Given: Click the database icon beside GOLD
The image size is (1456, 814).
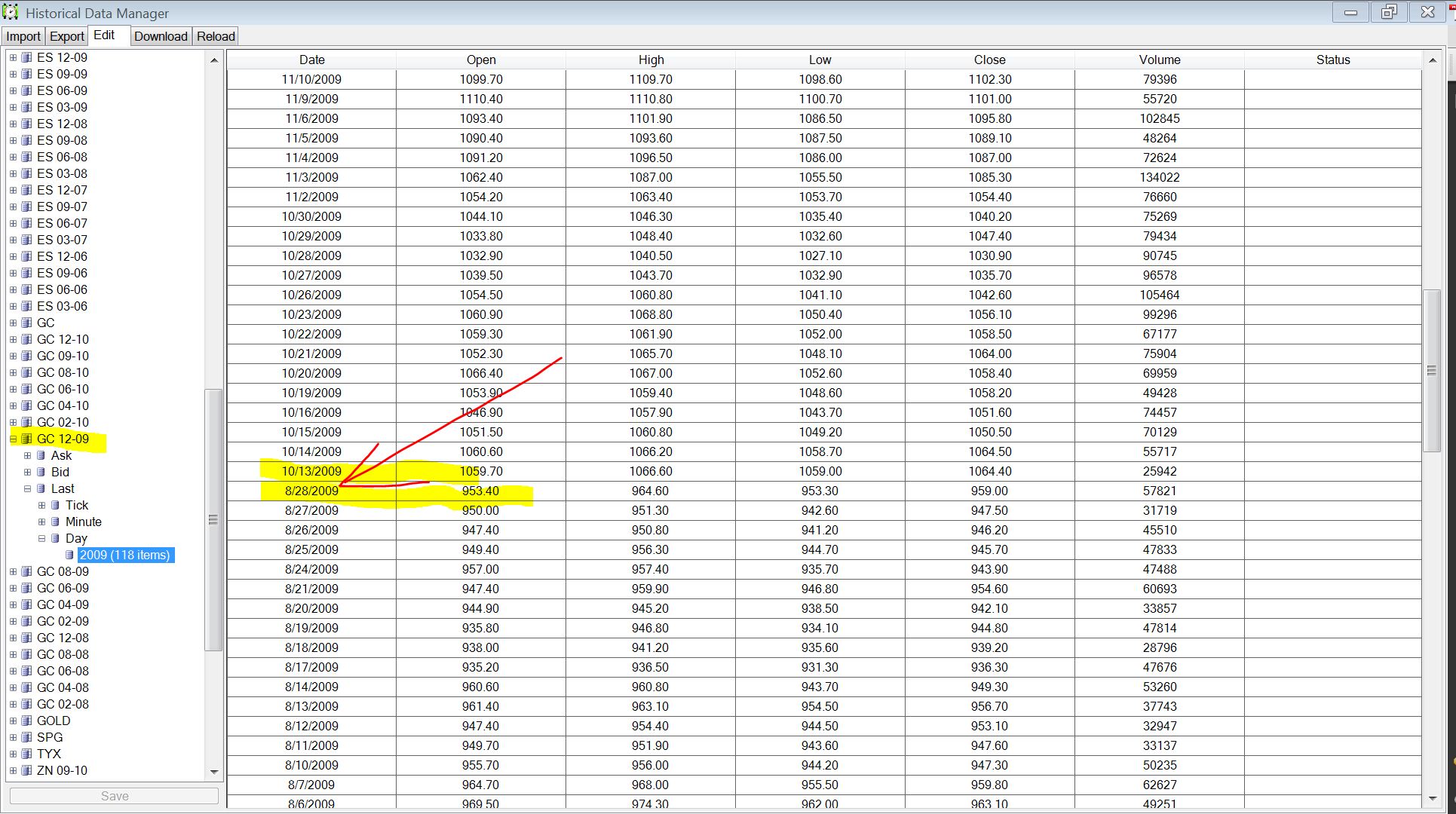Looking at the screenshot, I should pyautogui.click(x=26, y=721).
